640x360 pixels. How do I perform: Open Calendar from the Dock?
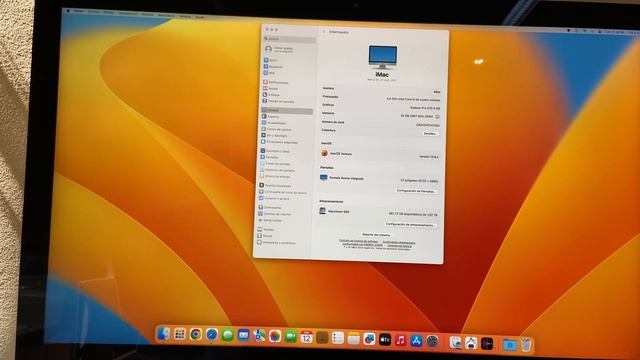[307, 337]
